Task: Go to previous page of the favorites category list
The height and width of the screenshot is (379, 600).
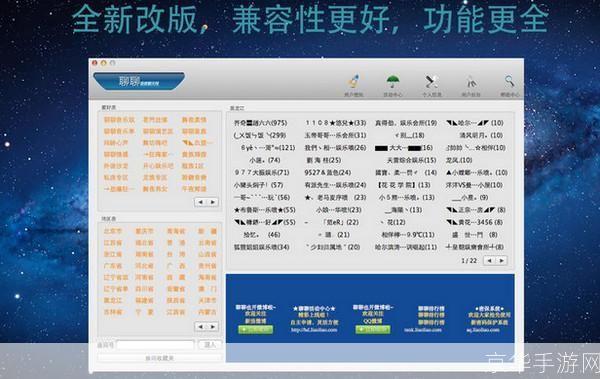Action: (201, 202)
